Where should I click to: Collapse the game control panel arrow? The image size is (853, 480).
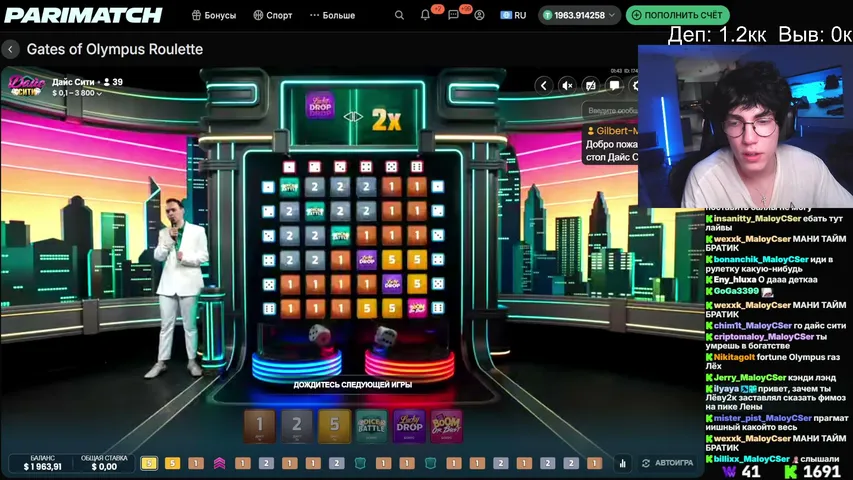click(x=543, y=85)
